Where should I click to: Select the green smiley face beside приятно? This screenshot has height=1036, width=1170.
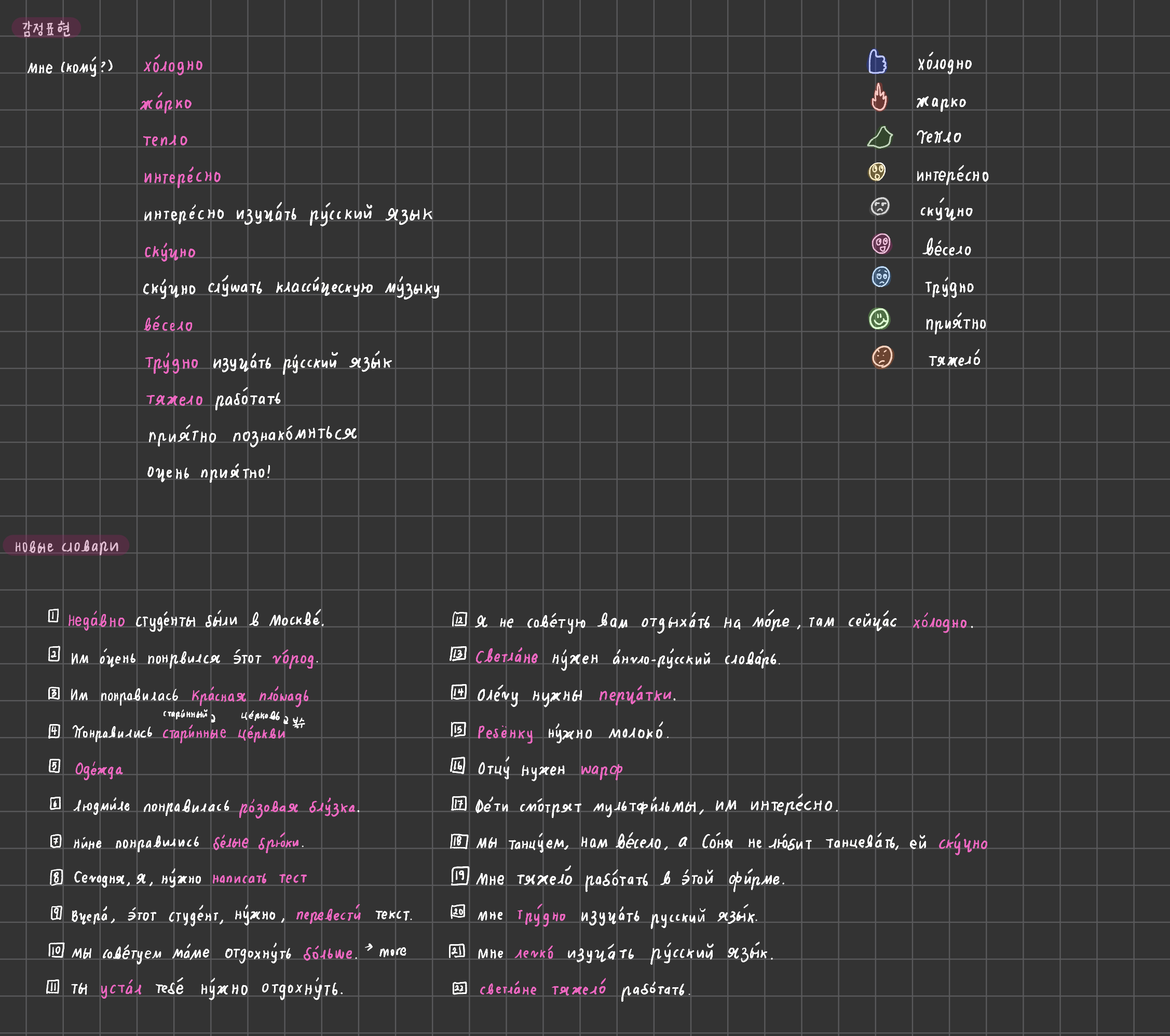click(x=879, y=319)
